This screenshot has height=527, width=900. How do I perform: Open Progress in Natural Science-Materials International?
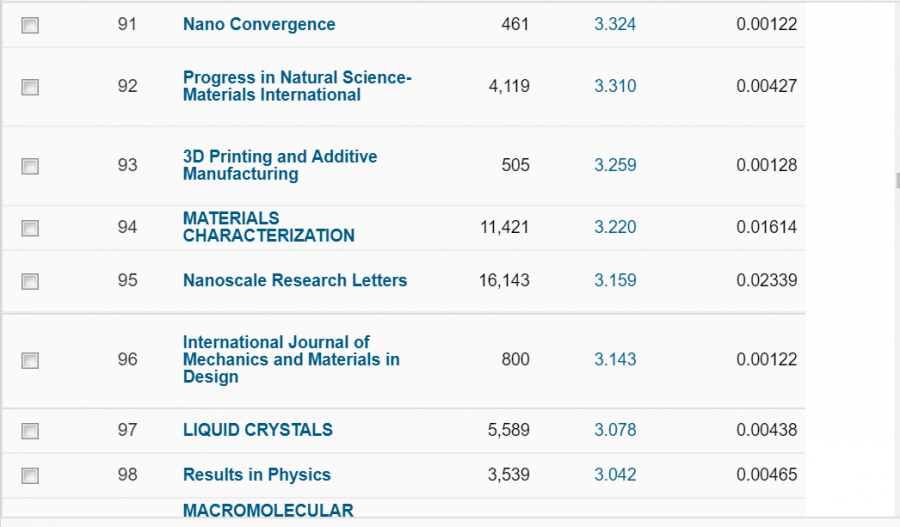[297, 86]
